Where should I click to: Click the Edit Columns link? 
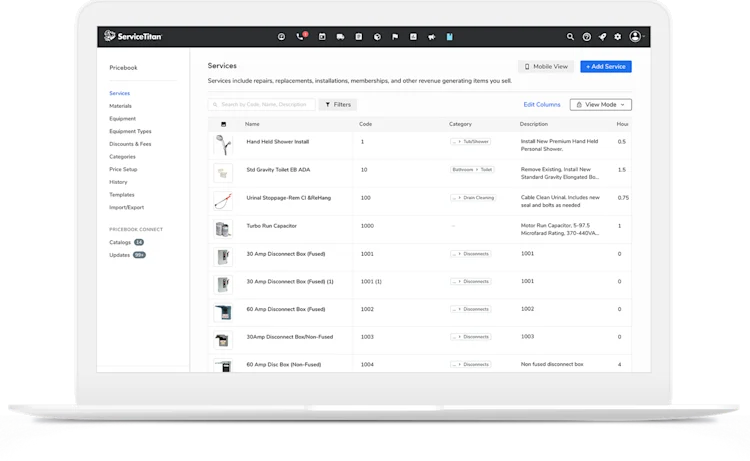point(541,105)
